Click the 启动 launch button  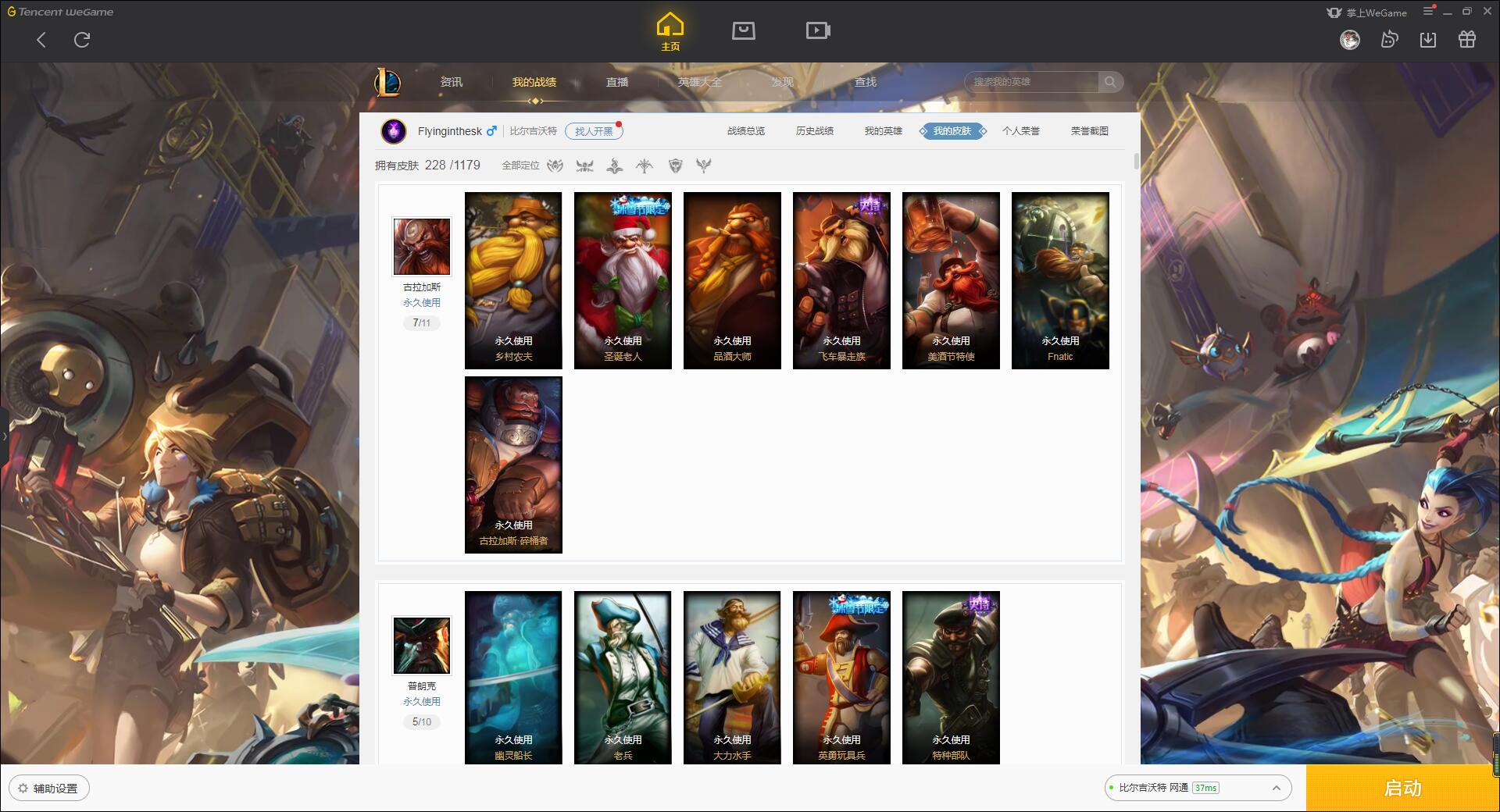tap(1402, 788)
